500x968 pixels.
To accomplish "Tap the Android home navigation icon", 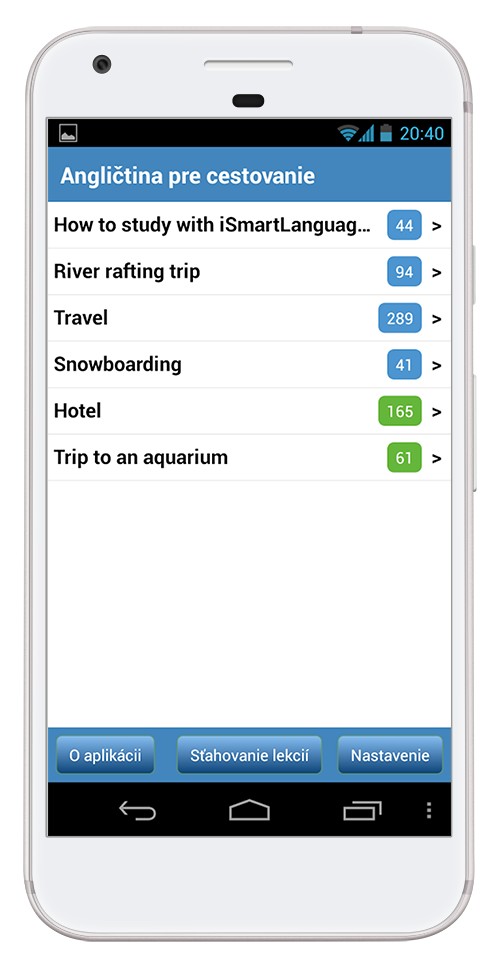I will (249, 810).
